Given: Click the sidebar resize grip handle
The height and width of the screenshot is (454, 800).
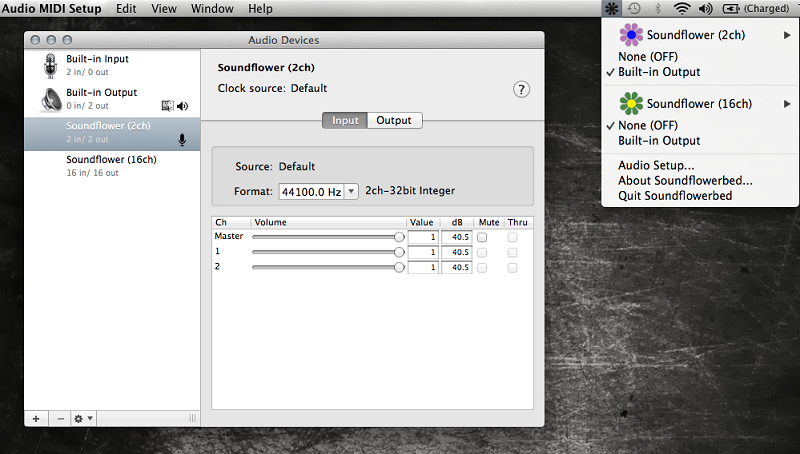Looking at the screenshot, I should pos(192,418).
